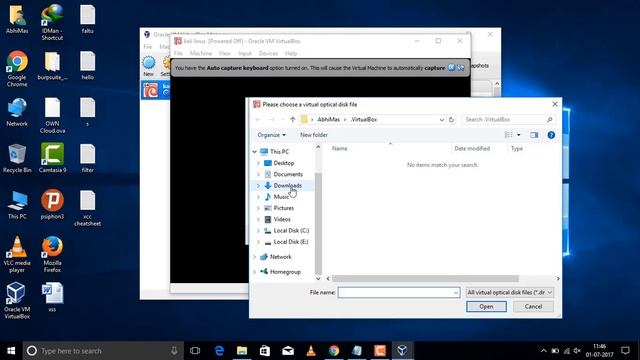
Task: Select the hello file on desktop
Action: [x=87, y=66]
